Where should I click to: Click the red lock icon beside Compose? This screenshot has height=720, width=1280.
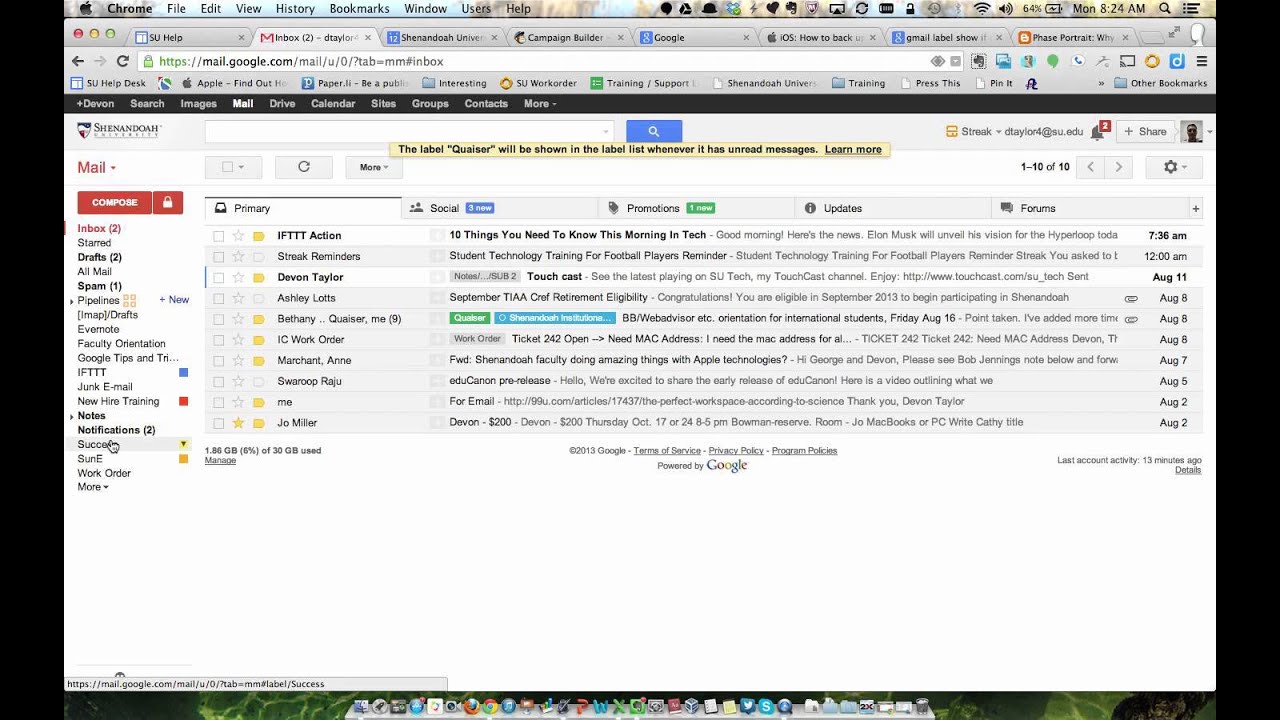[167, 202]
